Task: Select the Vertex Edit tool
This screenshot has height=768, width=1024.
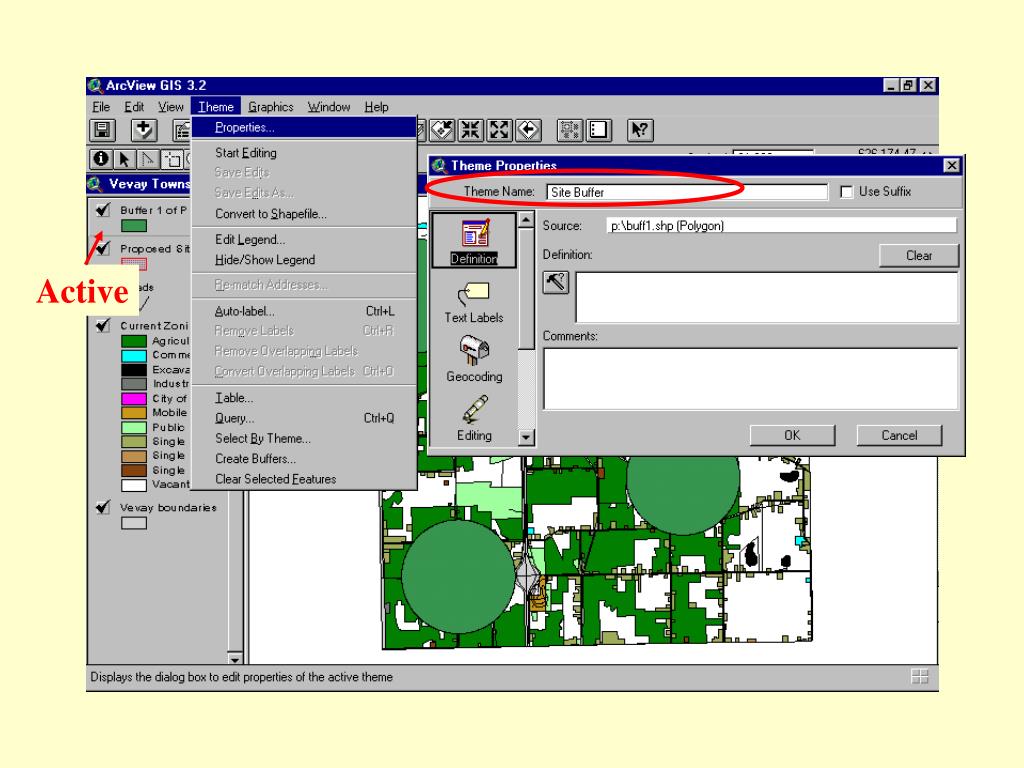Action: point(148,159)
